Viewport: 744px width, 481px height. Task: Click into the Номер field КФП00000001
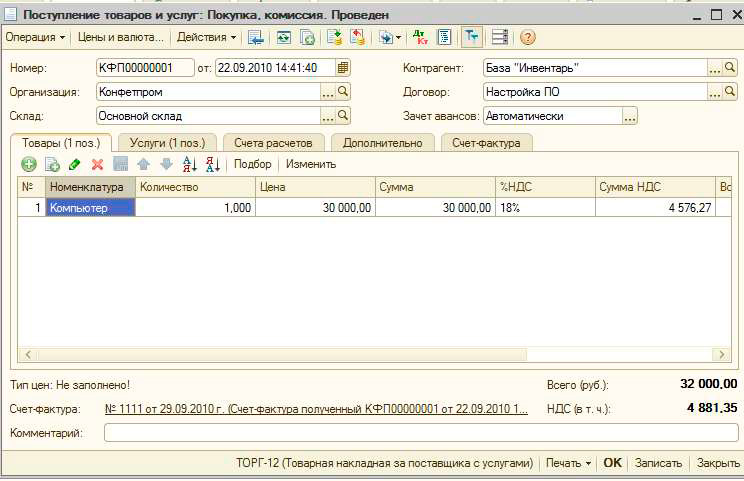coord(145,68)
